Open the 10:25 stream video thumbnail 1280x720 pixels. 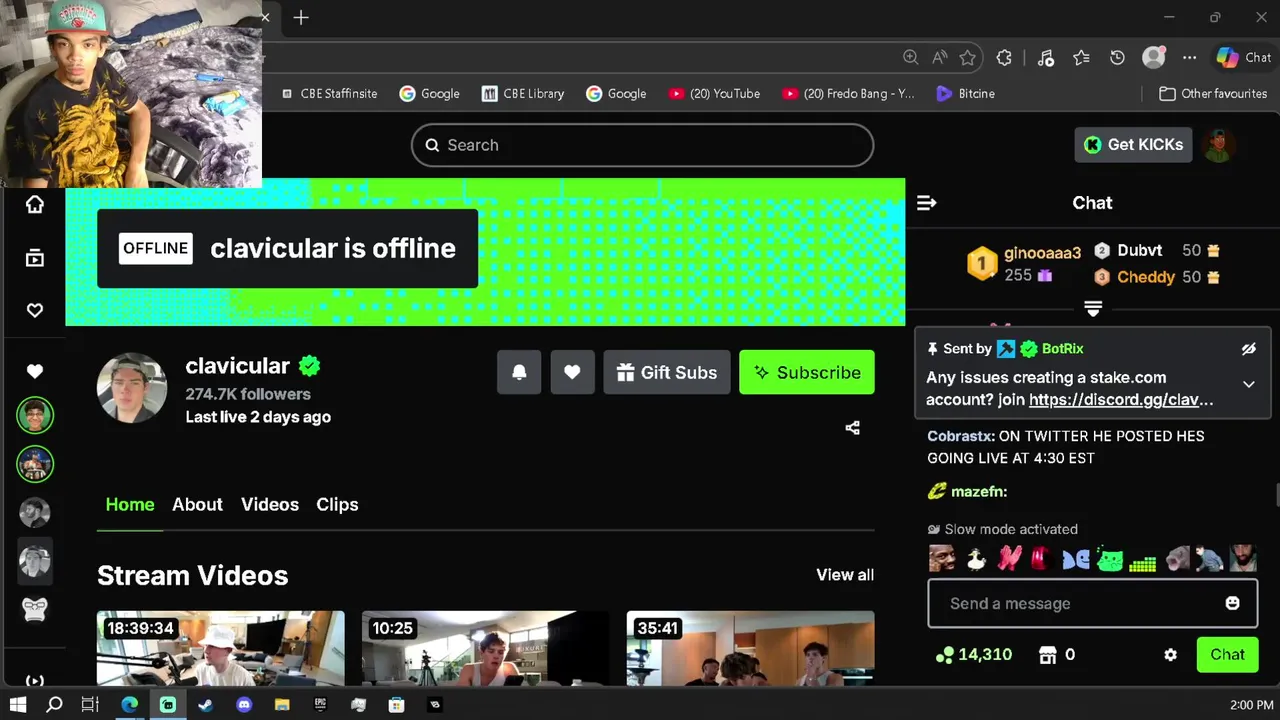click(485, 648)
